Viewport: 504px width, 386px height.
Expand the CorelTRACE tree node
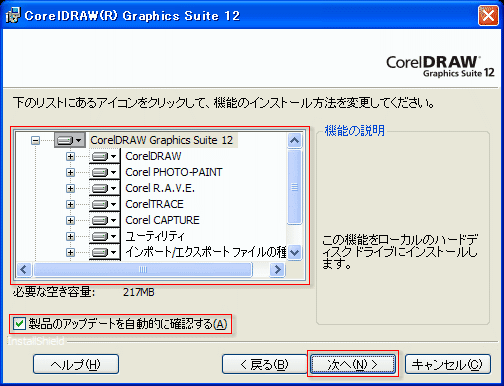(x=70, y=204)
